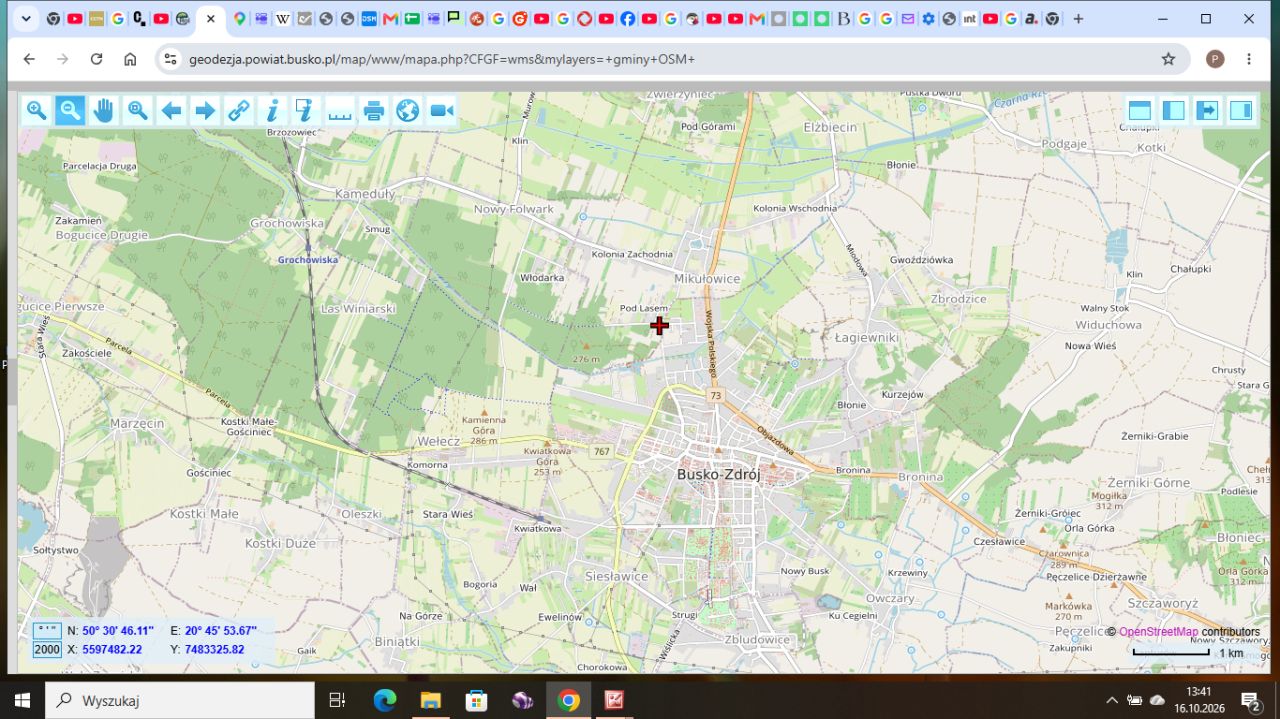
Task: Go to previous map view with left arrow
Action: click(171, 110)
